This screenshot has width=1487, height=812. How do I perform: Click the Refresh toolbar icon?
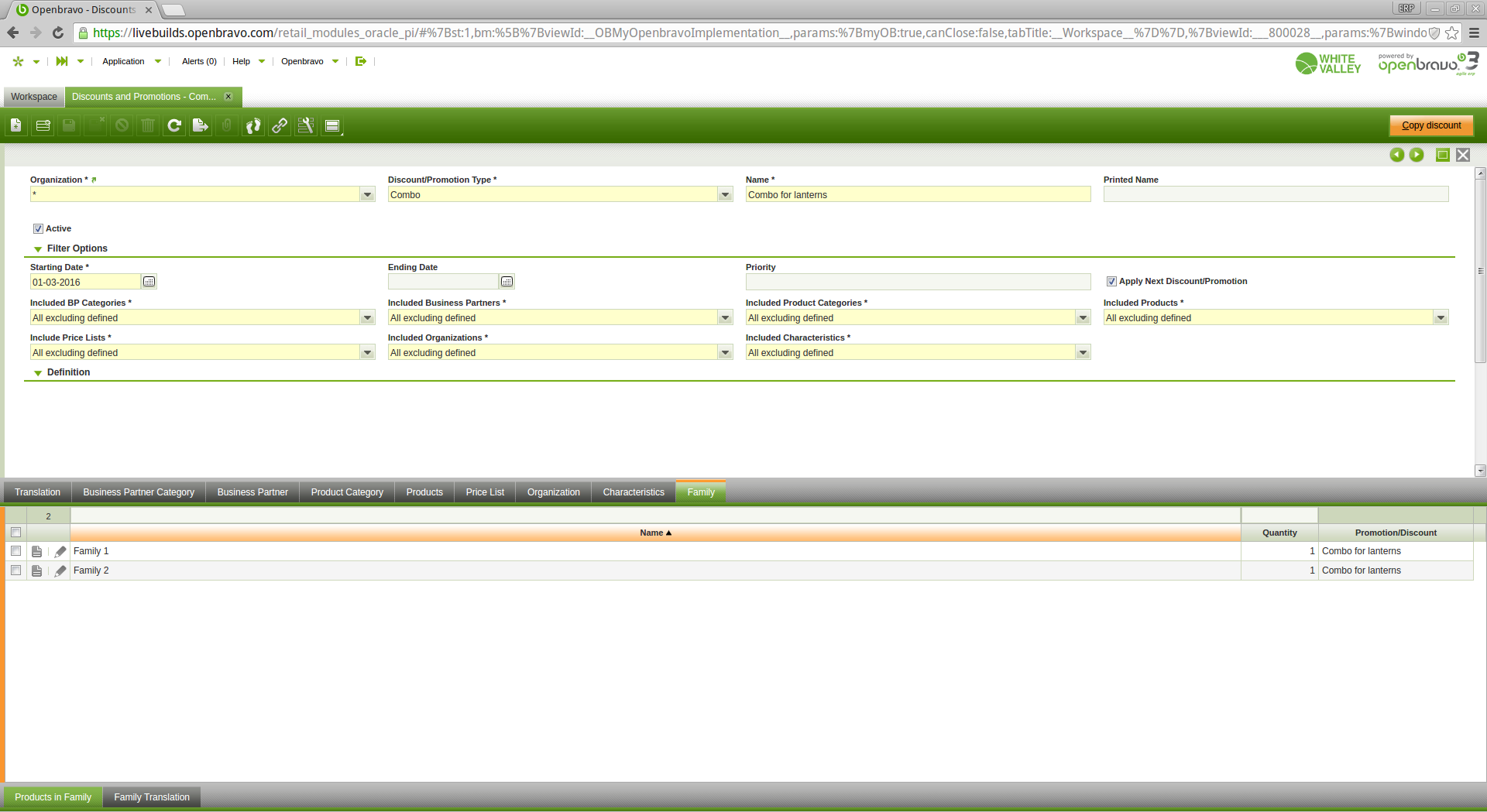174,125
